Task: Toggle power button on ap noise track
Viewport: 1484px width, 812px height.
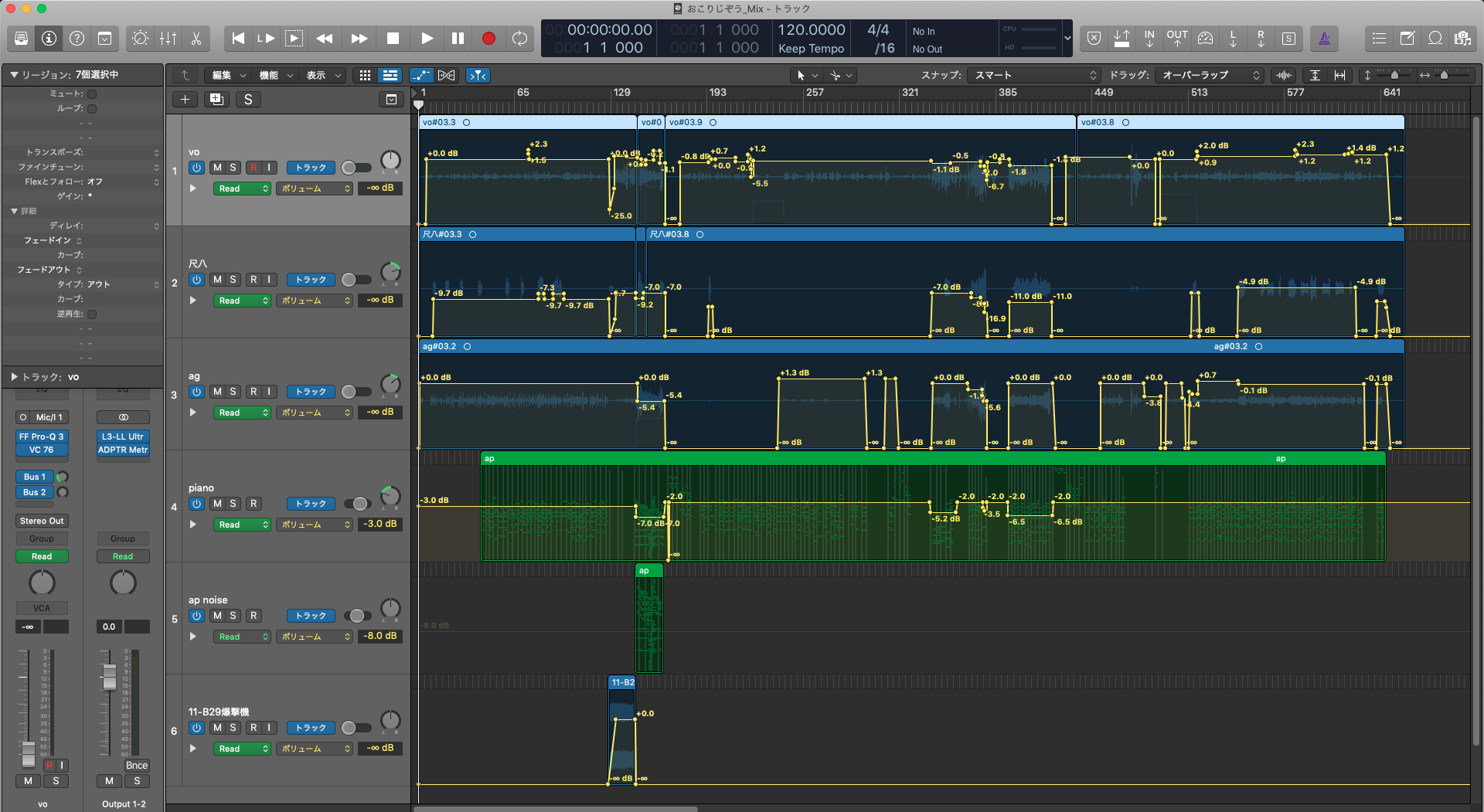Action: click(196, 616)
